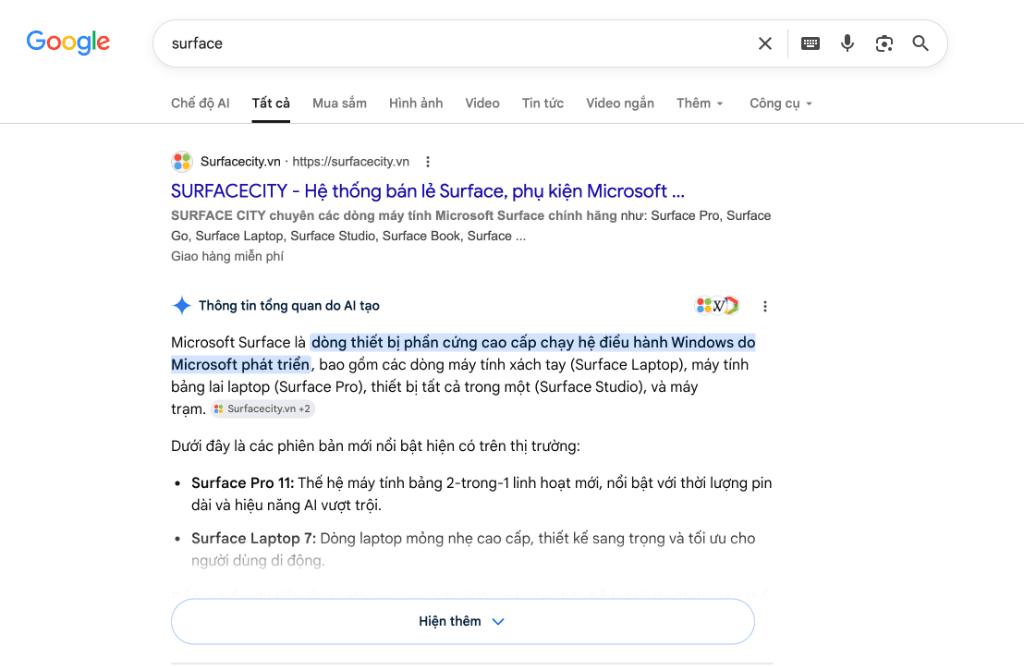This screenshot has width=1024, height=667.
Task: Click "Dưới đây là các phiên bản mới" sentence
Action: click(376, 446)
